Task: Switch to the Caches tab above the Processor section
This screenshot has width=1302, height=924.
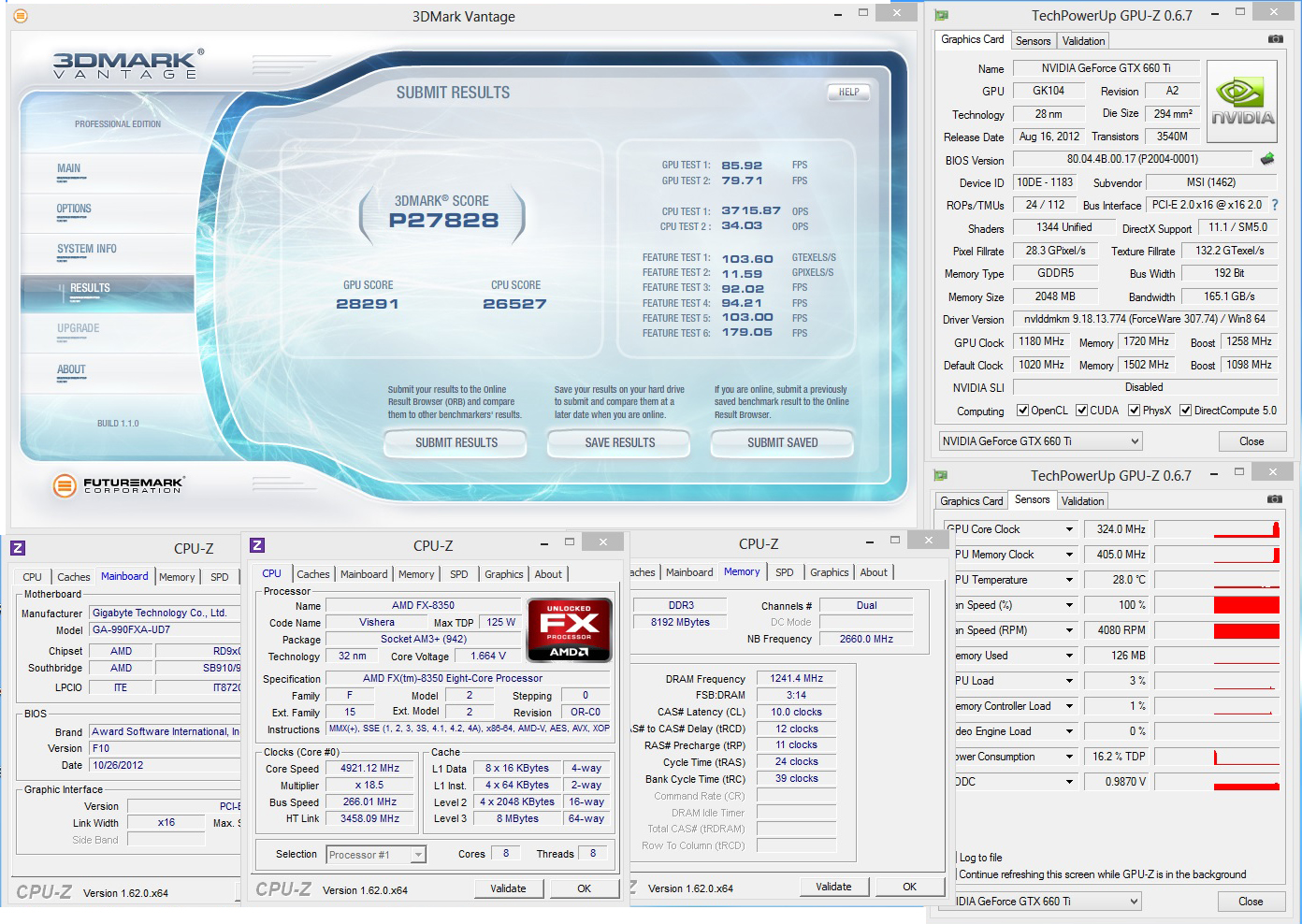Action: point(313,574)
